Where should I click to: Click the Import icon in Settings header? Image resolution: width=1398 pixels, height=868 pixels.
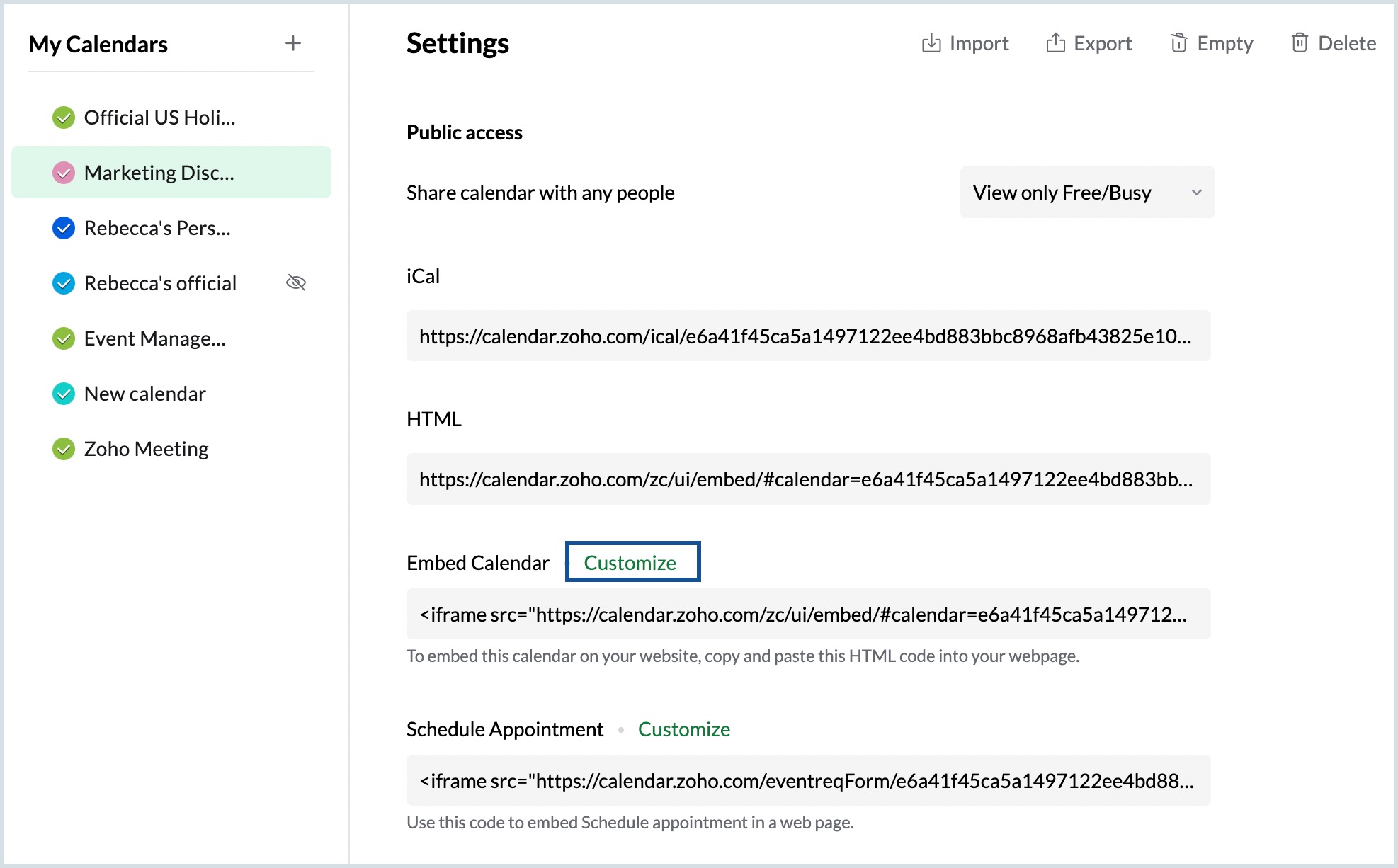pos(931,43)
